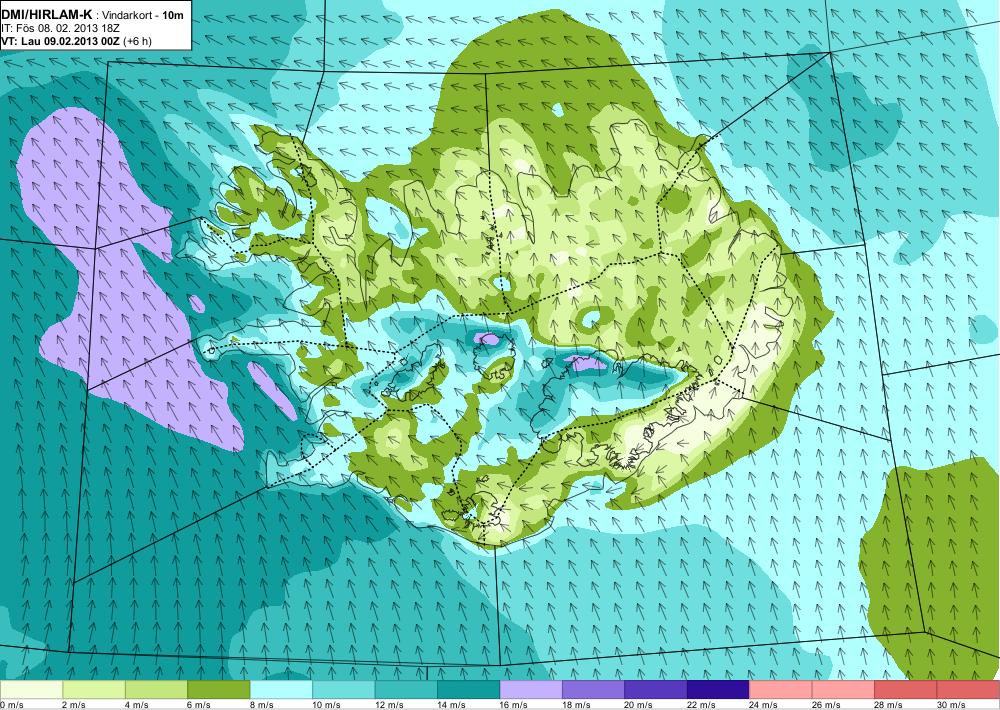The height and width of the screenshot is (710, 1000).
Task: Click the '10 m/s' legend label
Action: 327,705
